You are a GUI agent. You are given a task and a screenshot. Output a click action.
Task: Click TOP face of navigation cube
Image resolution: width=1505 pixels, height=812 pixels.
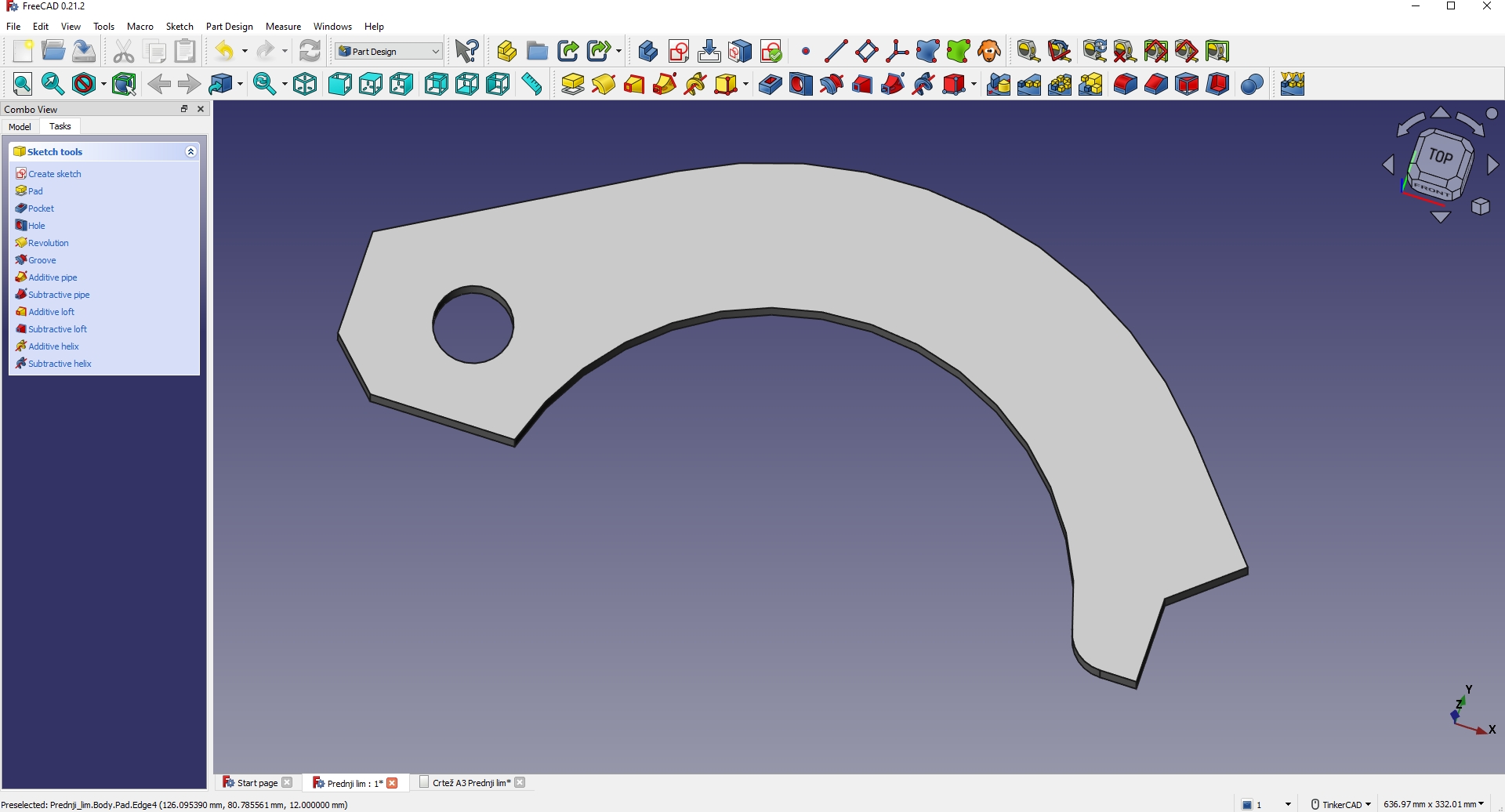[1441, 156]
